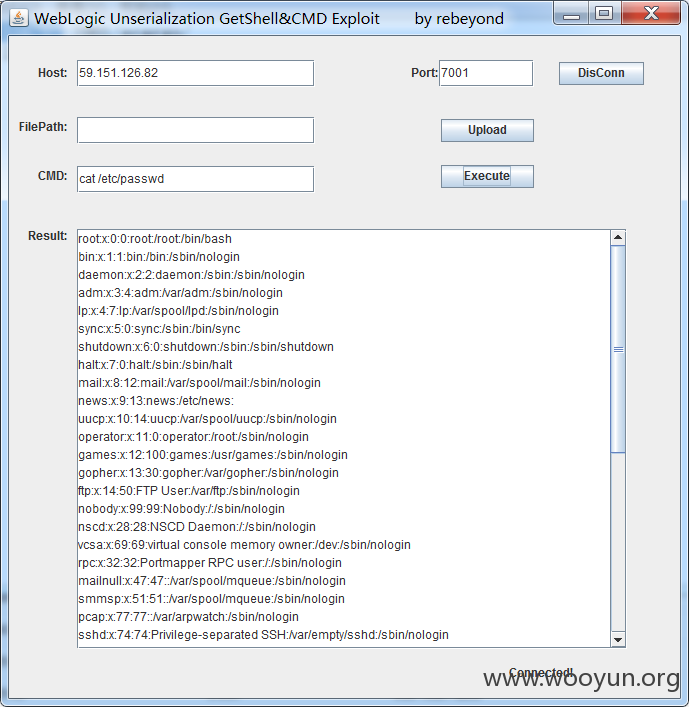Click the sshd Privilege-separated SSH line
The width and height of the screenshot is (689, 707).
pyautogui.click(x=263, y=635)
